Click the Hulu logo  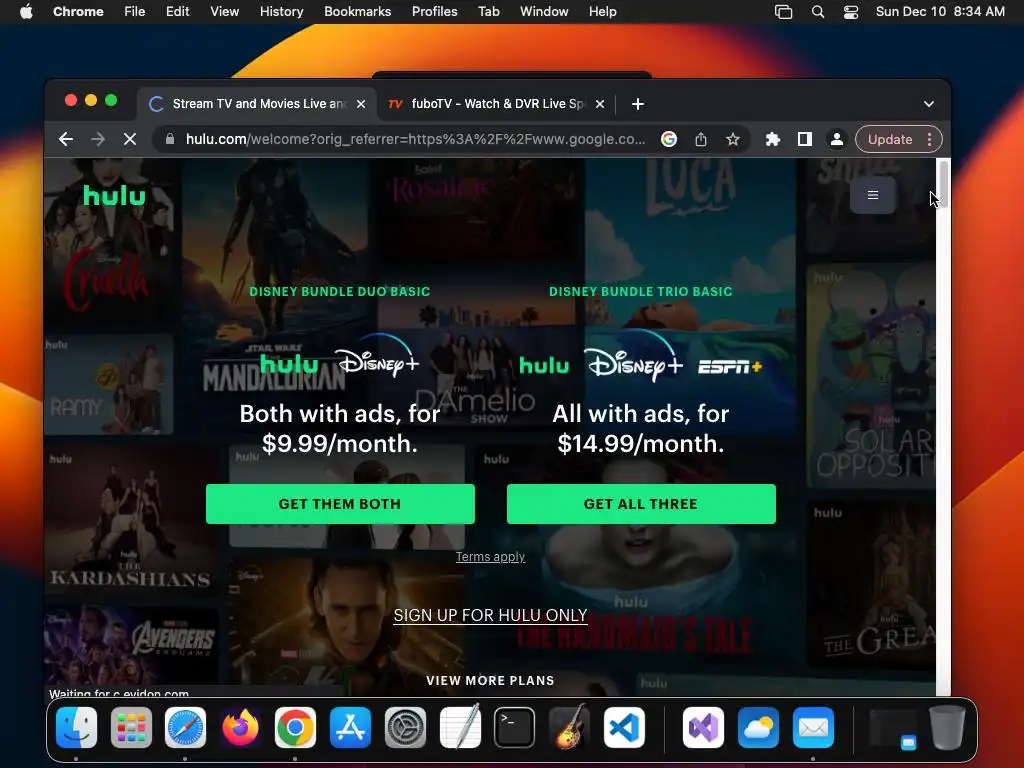click(x=114, y=195)
